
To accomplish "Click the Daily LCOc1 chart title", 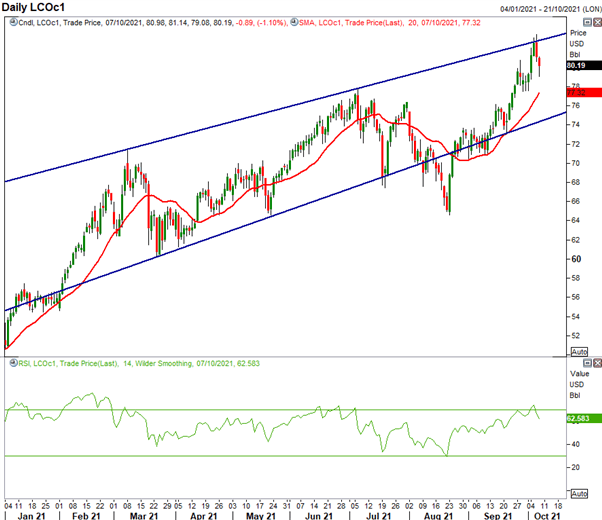I will coord(33,7).
